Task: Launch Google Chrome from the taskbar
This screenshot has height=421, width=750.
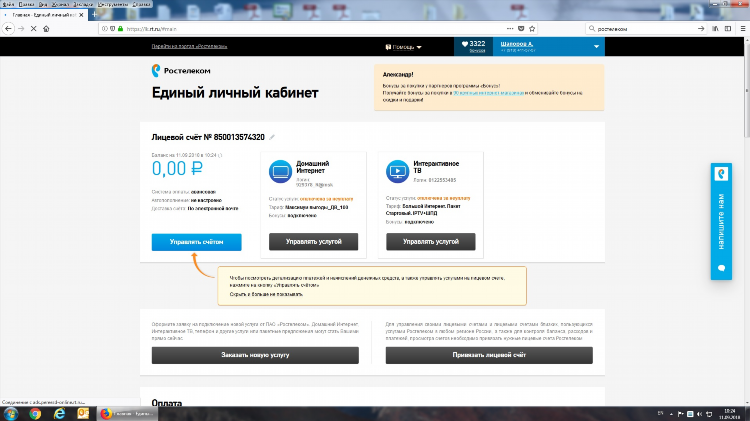Action: [x=35, y=414]
